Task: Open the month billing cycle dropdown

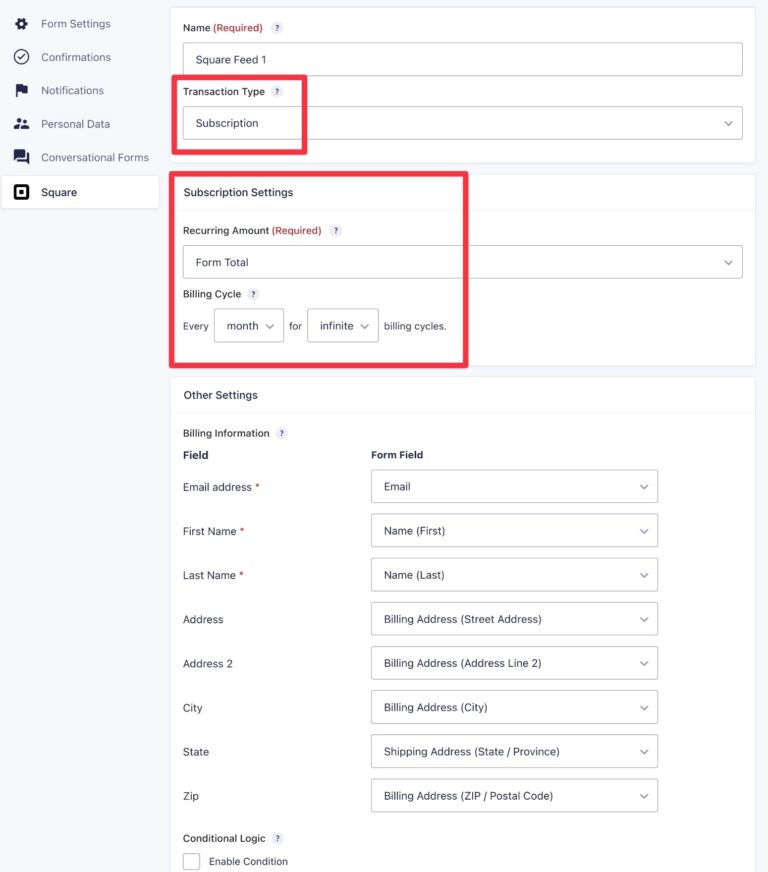Action: click(x=248, y=325)
